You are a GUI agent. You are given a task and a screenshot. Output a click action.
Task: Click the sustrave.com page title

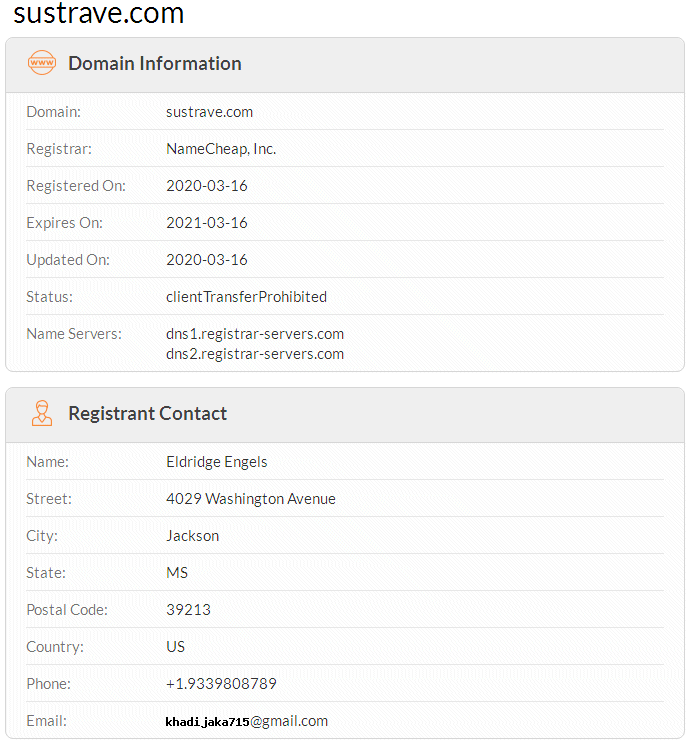click(99, 14)
